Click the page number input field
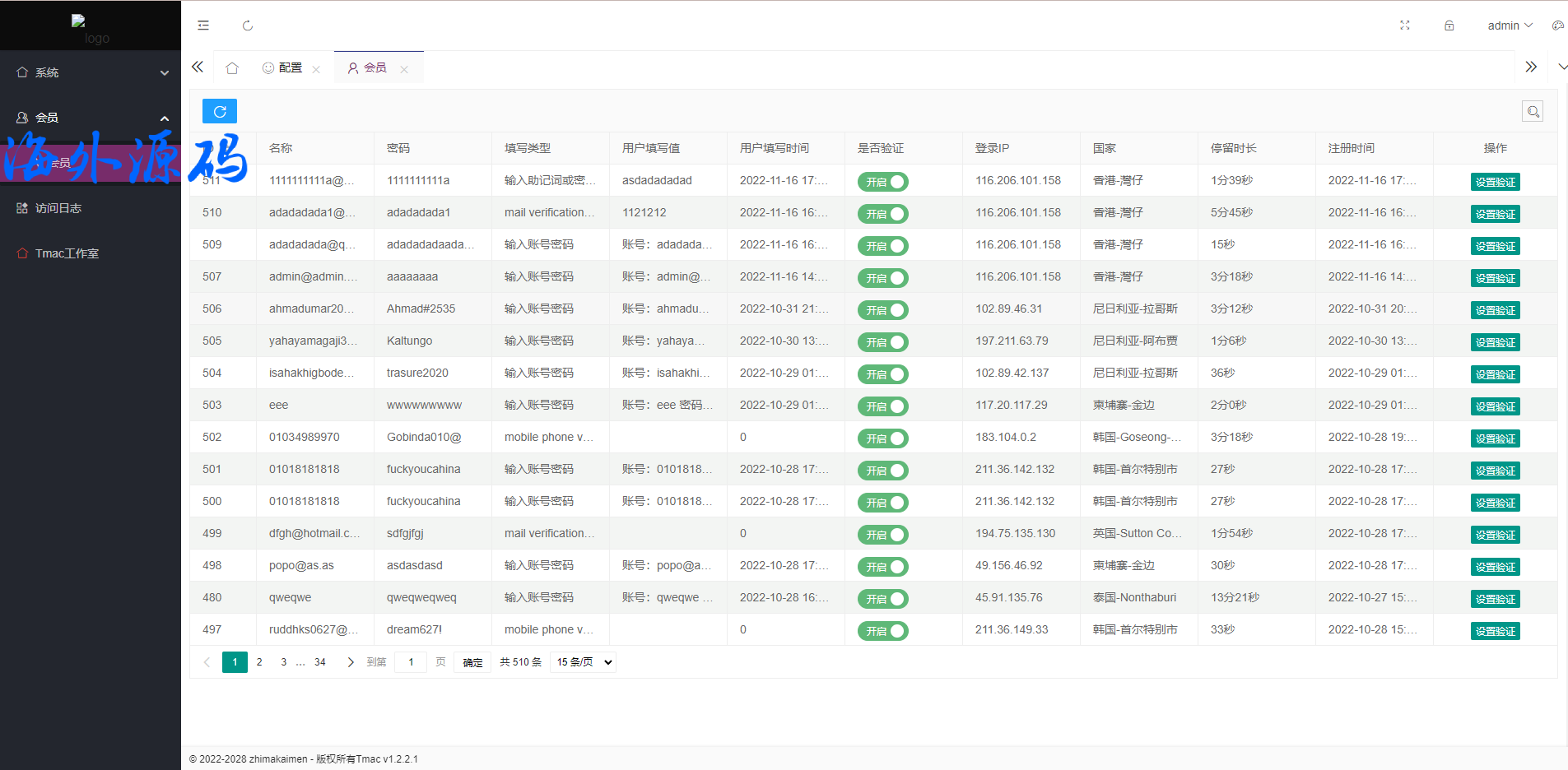 411,662
